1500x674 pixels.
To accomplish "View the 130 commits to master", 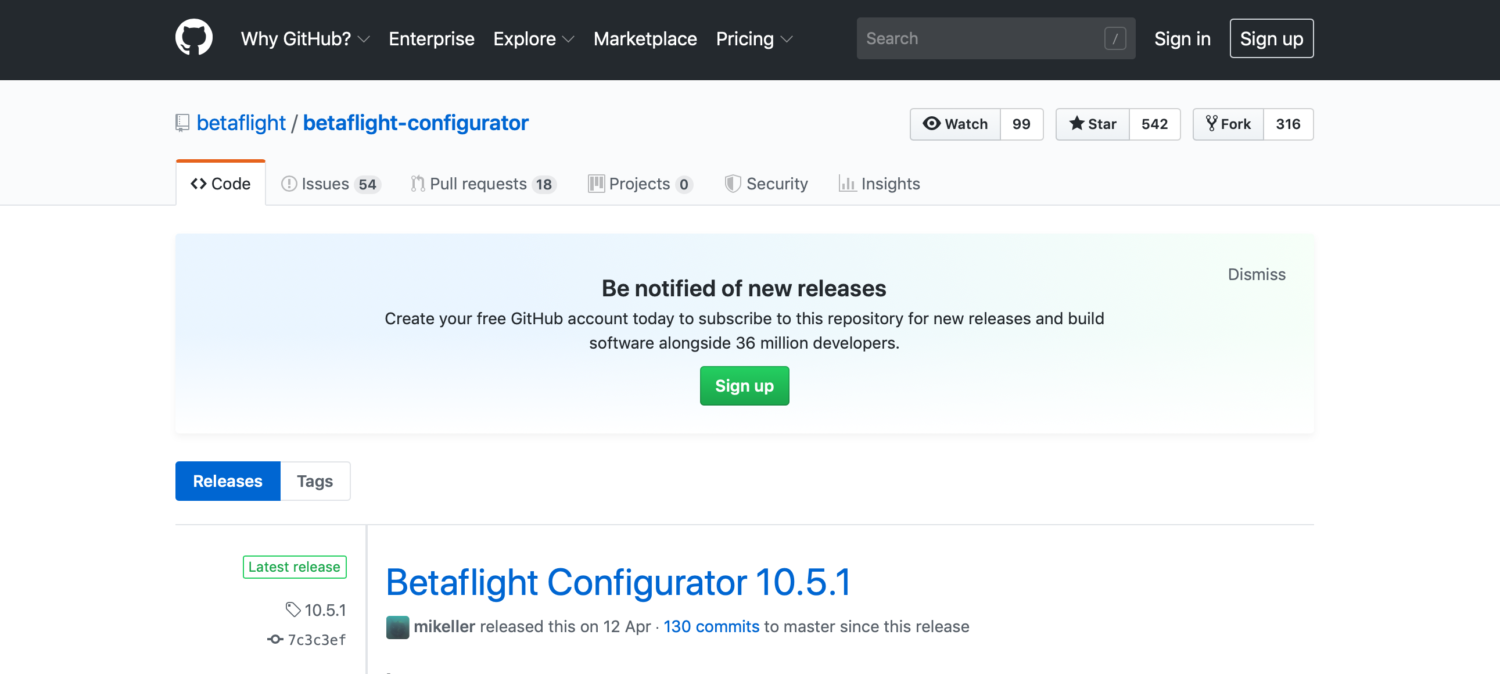I will 711,626.
